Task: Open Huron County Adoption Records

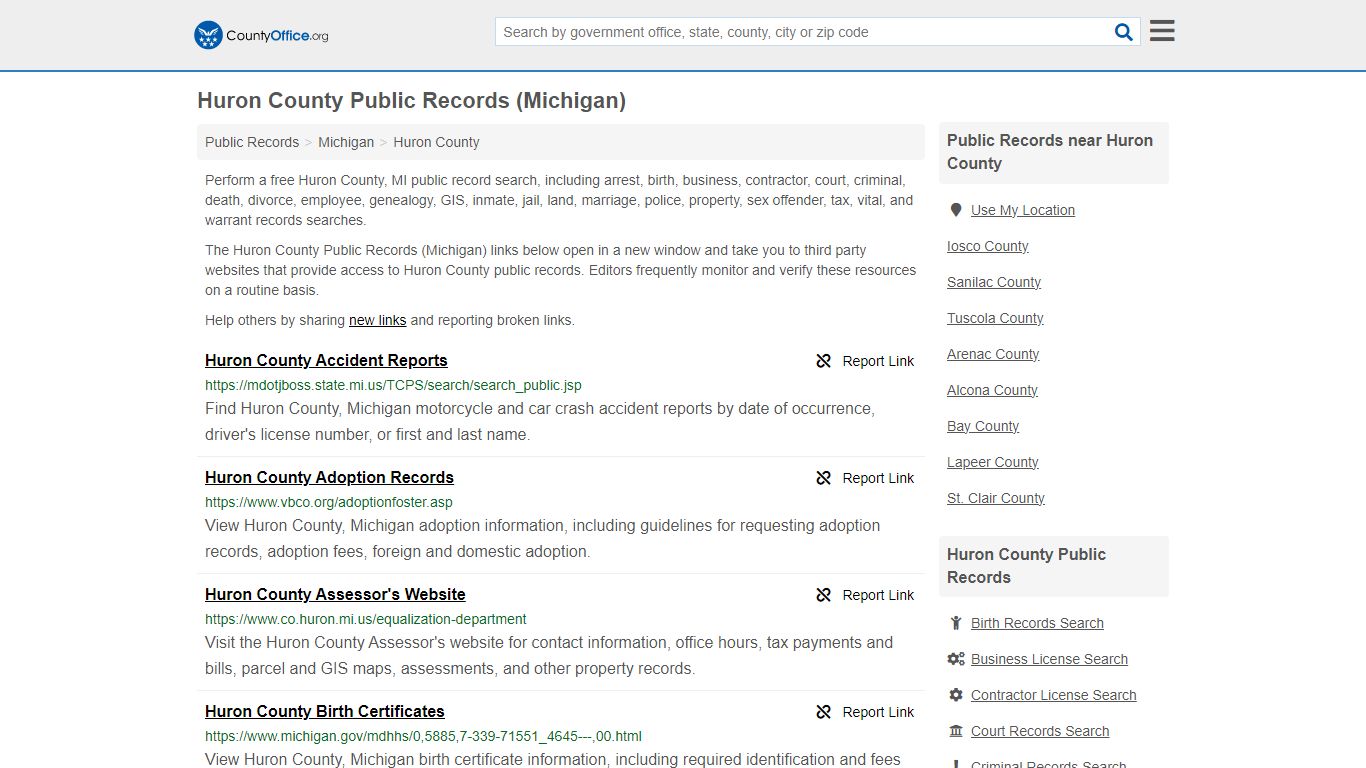Action: coord(329,478)
